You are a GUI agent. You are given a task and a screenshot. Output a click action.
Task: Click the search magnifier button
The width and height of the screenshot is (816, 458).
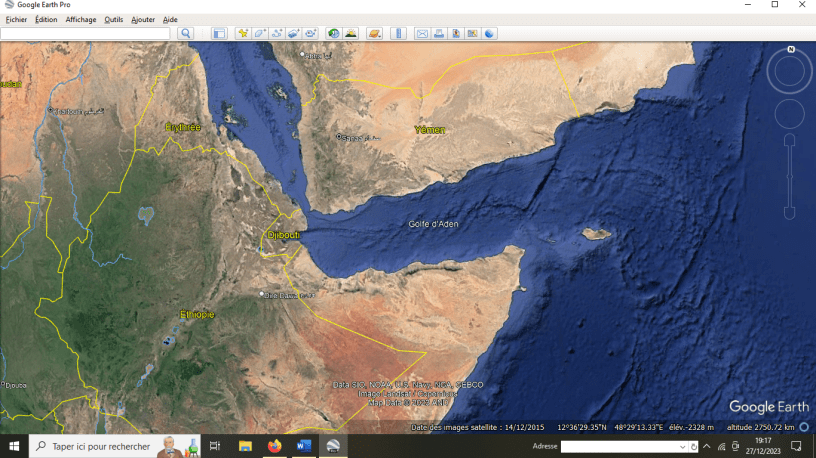(x=185, y=33)
